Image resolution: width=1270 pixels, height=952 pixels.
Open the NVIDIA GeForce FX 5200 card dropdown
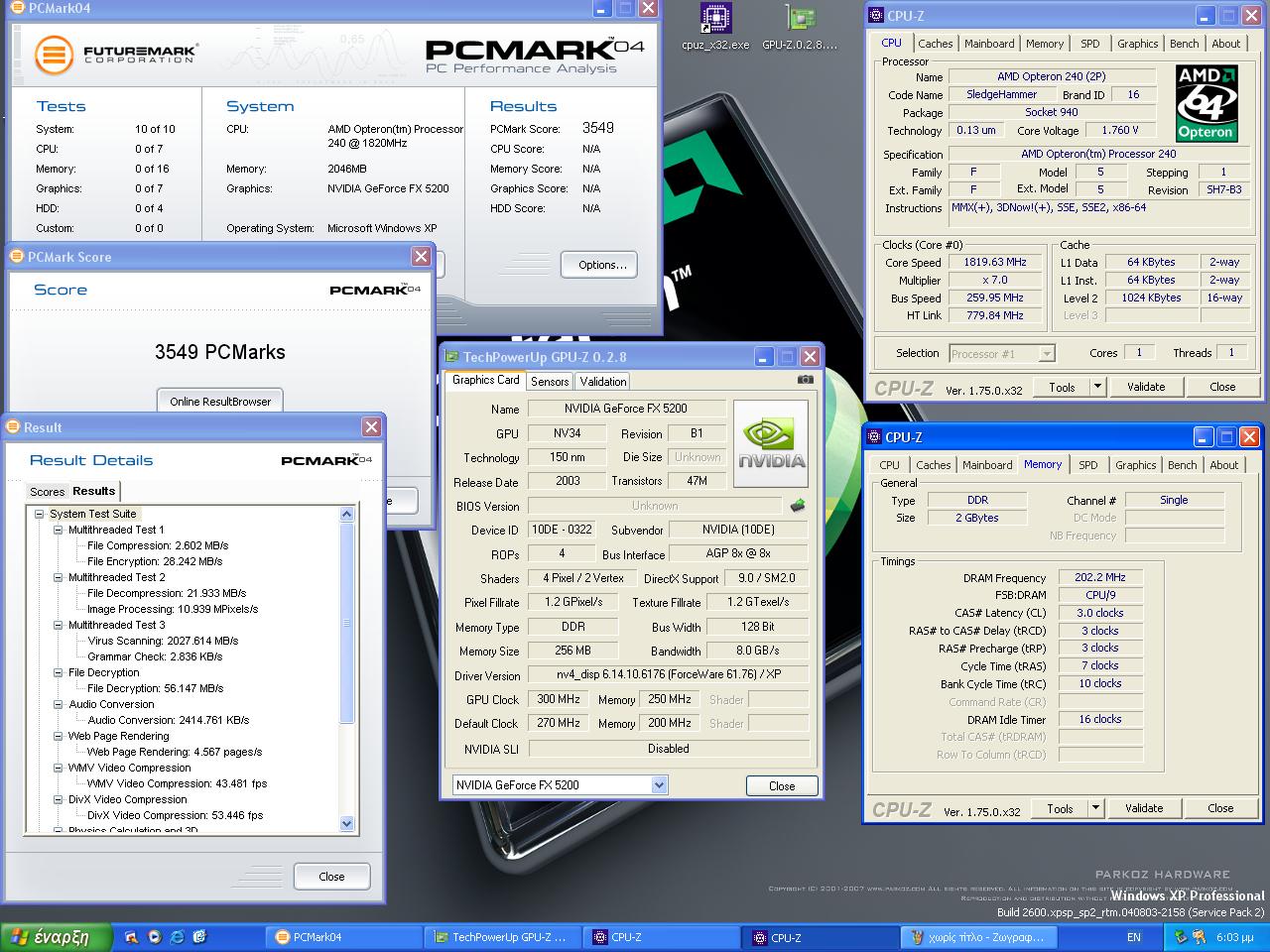pyautogui.click(x=659, y=784)
